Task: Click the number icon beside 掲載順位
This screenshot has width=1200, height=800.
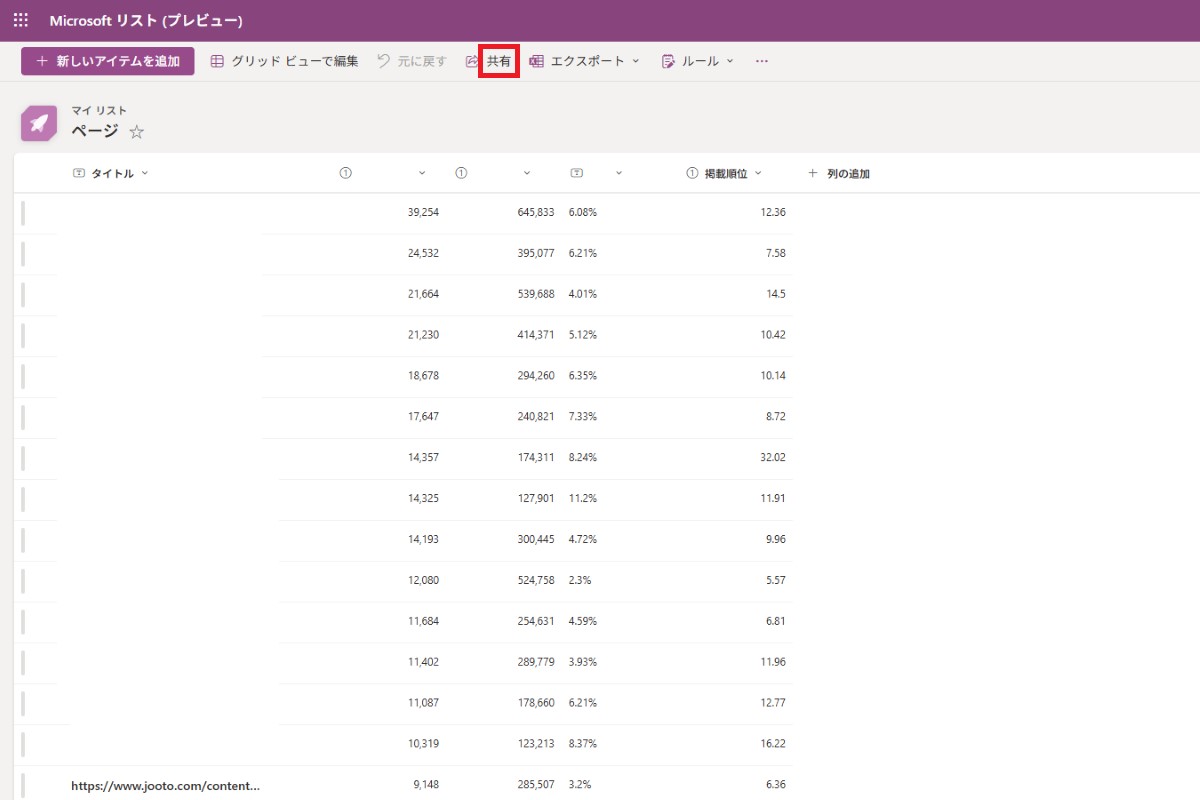Action: tap(691, 173)
